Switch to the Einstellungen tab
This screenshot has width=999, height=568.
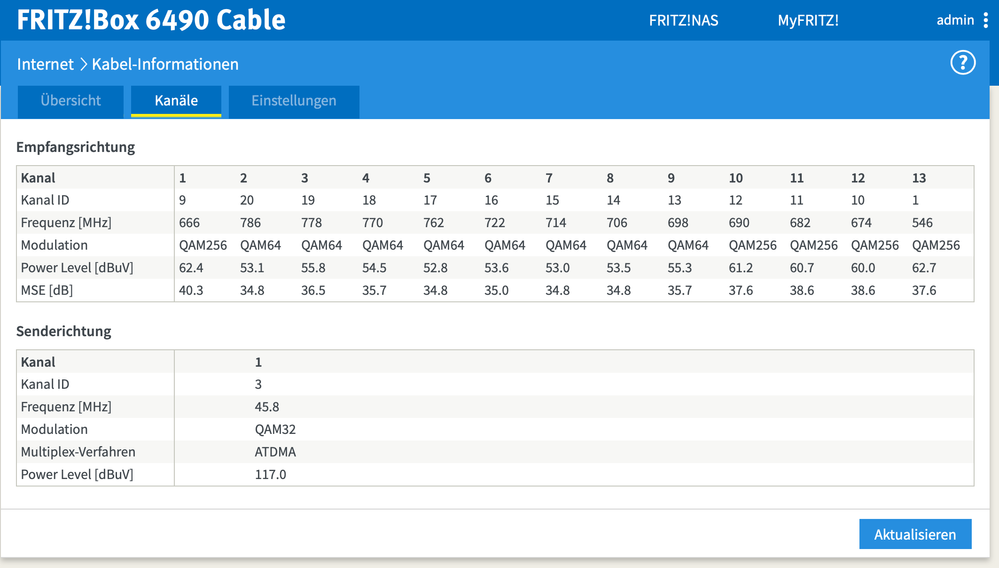(x=294, y=101)
